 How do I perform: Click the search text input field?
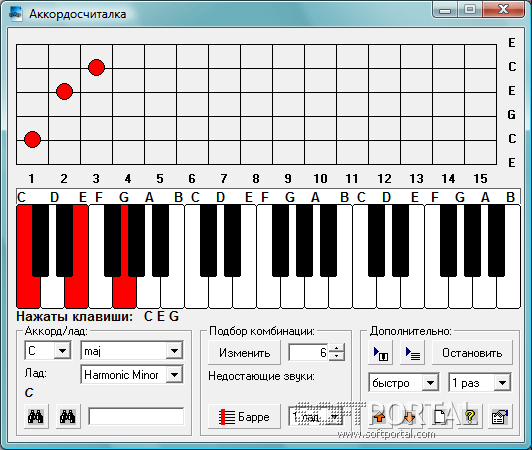coord(136,416)
